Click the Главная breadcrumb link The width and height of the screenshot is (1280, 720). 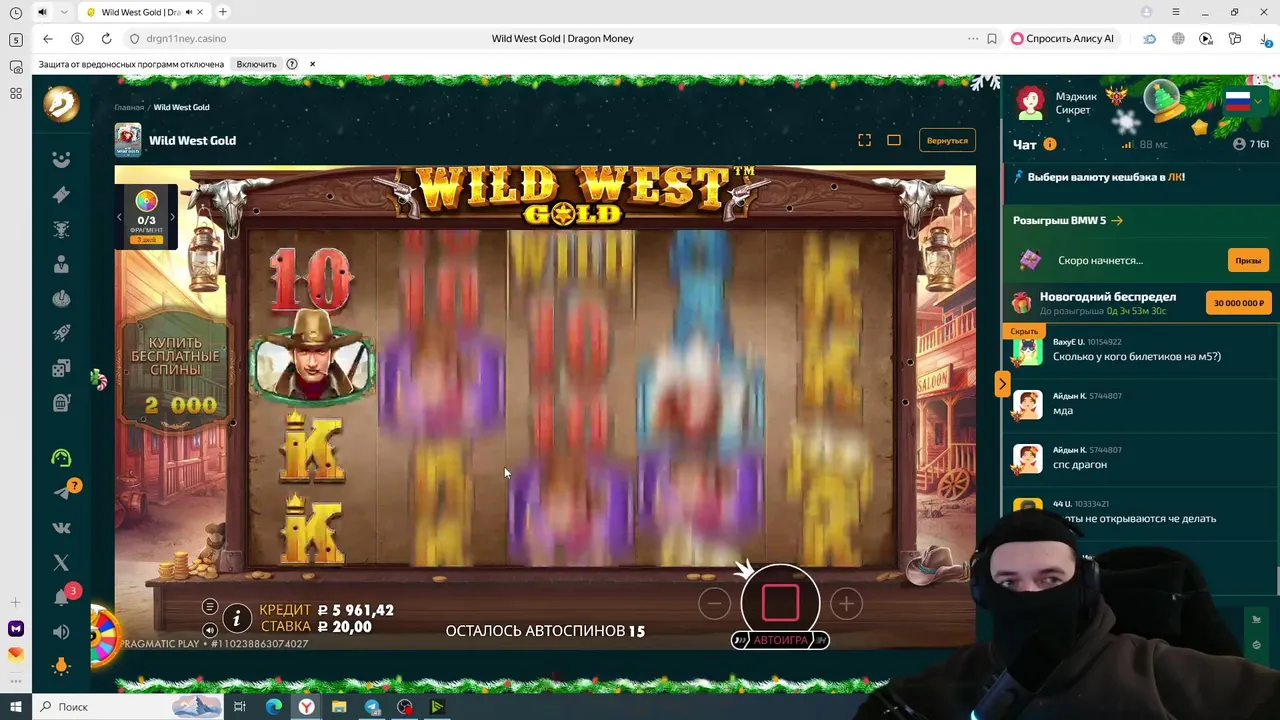129,107
